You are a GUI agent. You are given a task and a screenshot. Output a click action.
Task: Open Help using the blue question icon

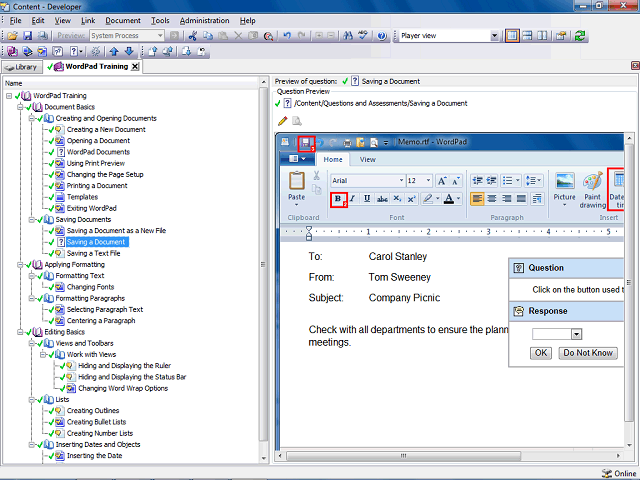[x=382, y=36]
